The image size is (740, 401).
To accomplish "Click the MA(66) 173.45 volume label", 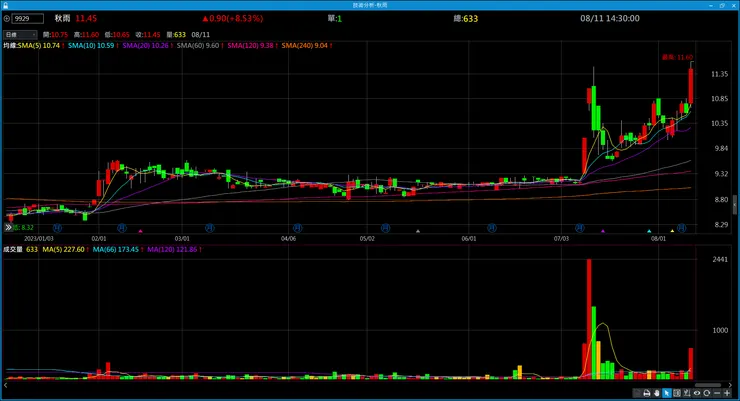I will click(118, 250).
